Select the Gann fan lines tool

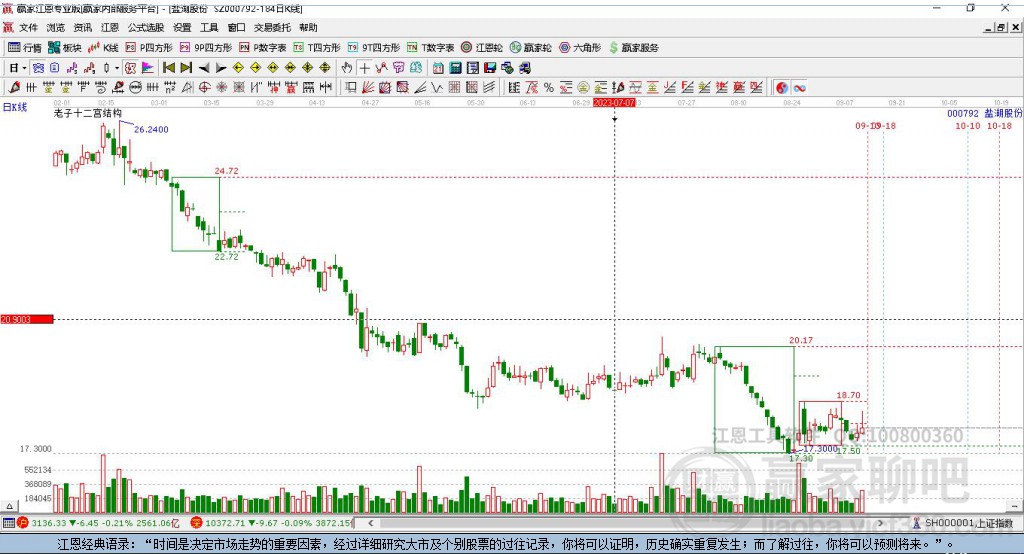368,88
